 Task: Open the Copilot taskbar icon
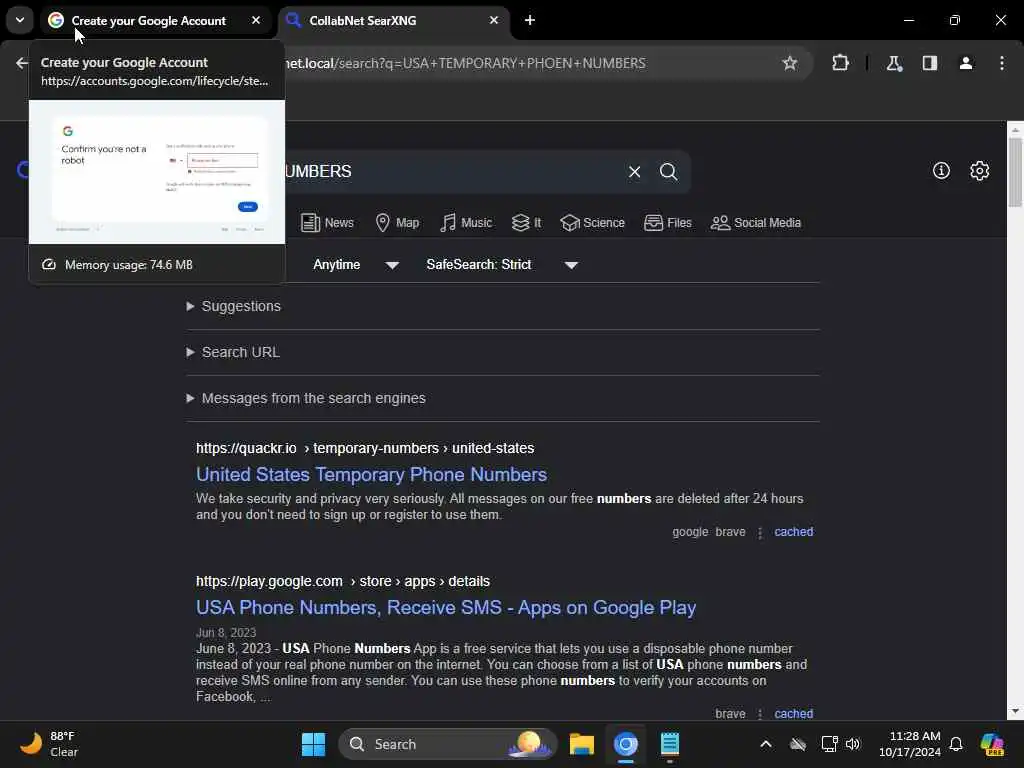992,744
